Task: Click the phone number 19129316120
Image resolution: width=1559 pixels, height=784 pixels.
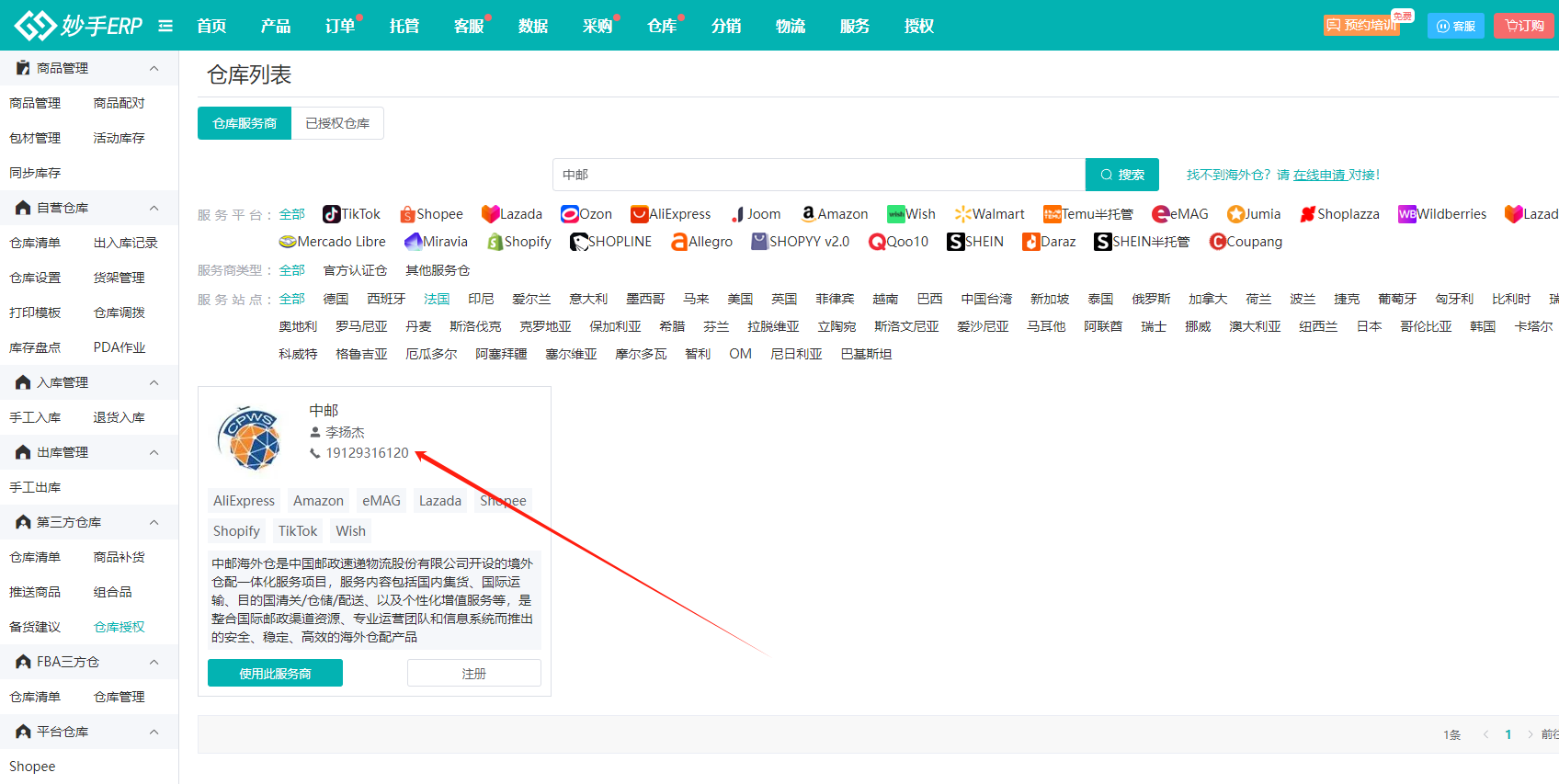Action: coord(367,453)
